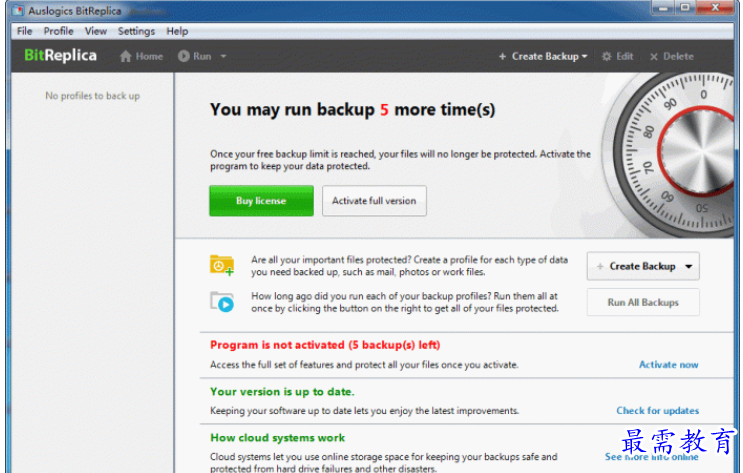Viewport: 743px width, 473px height.
Task: Expand the Run dropdown arrow
Action: 223,56
